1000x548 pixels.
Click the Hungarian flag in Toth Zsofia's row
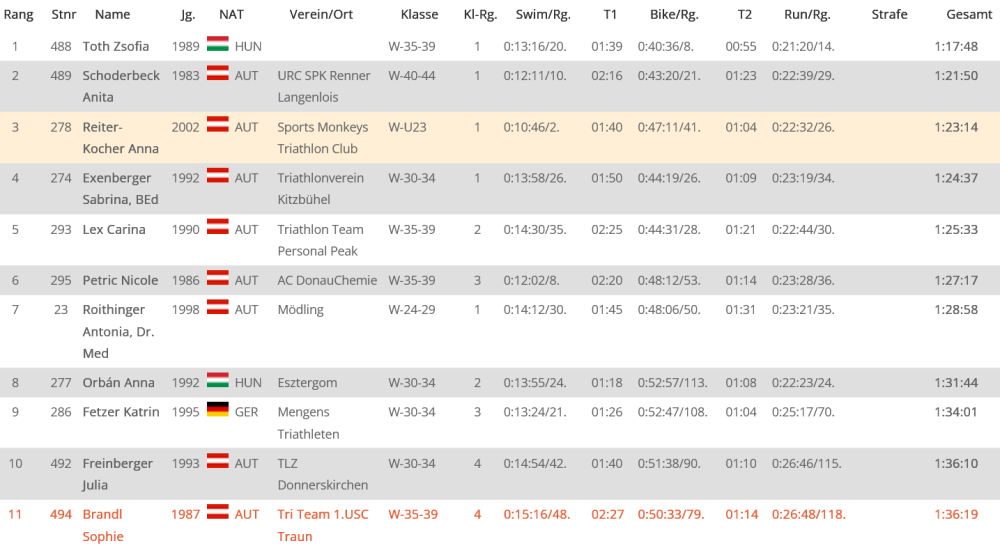coord(217,45)
